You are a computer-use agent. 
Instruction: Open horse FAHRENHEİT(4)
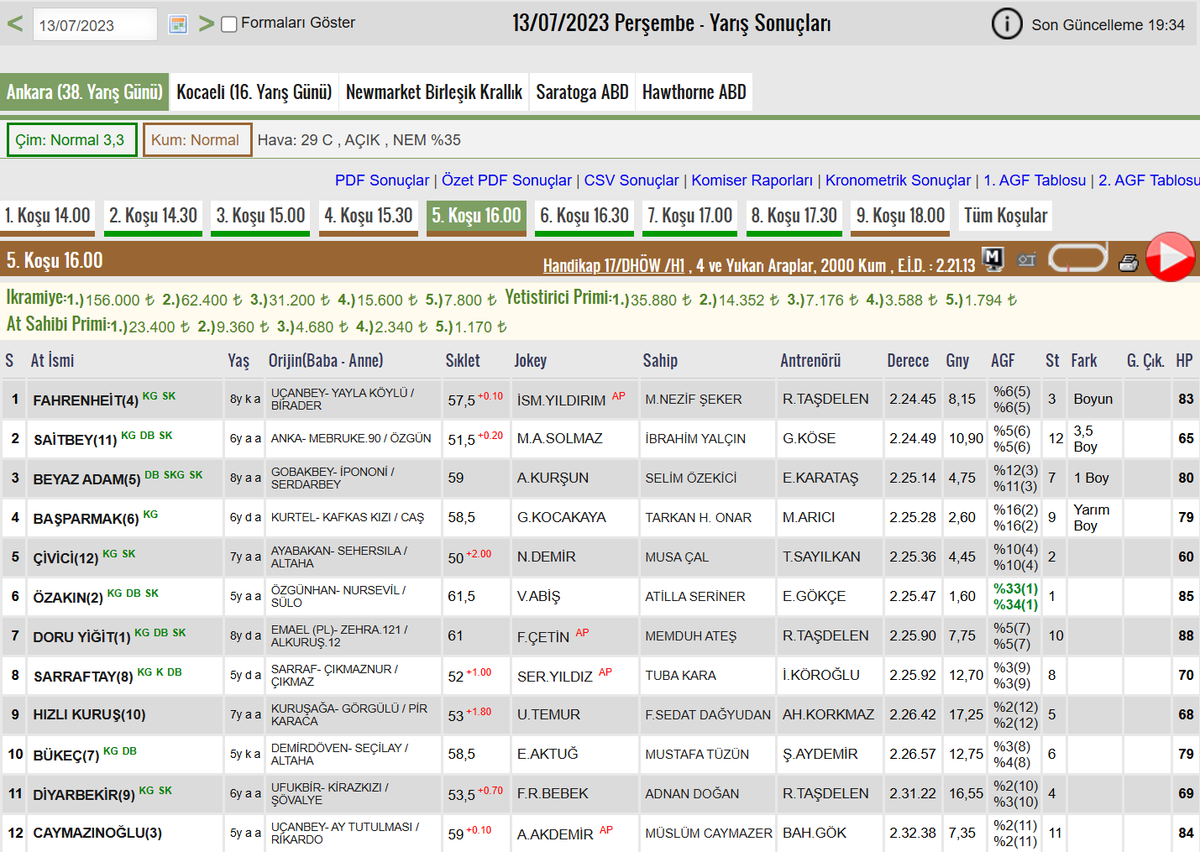pos(86,400)
